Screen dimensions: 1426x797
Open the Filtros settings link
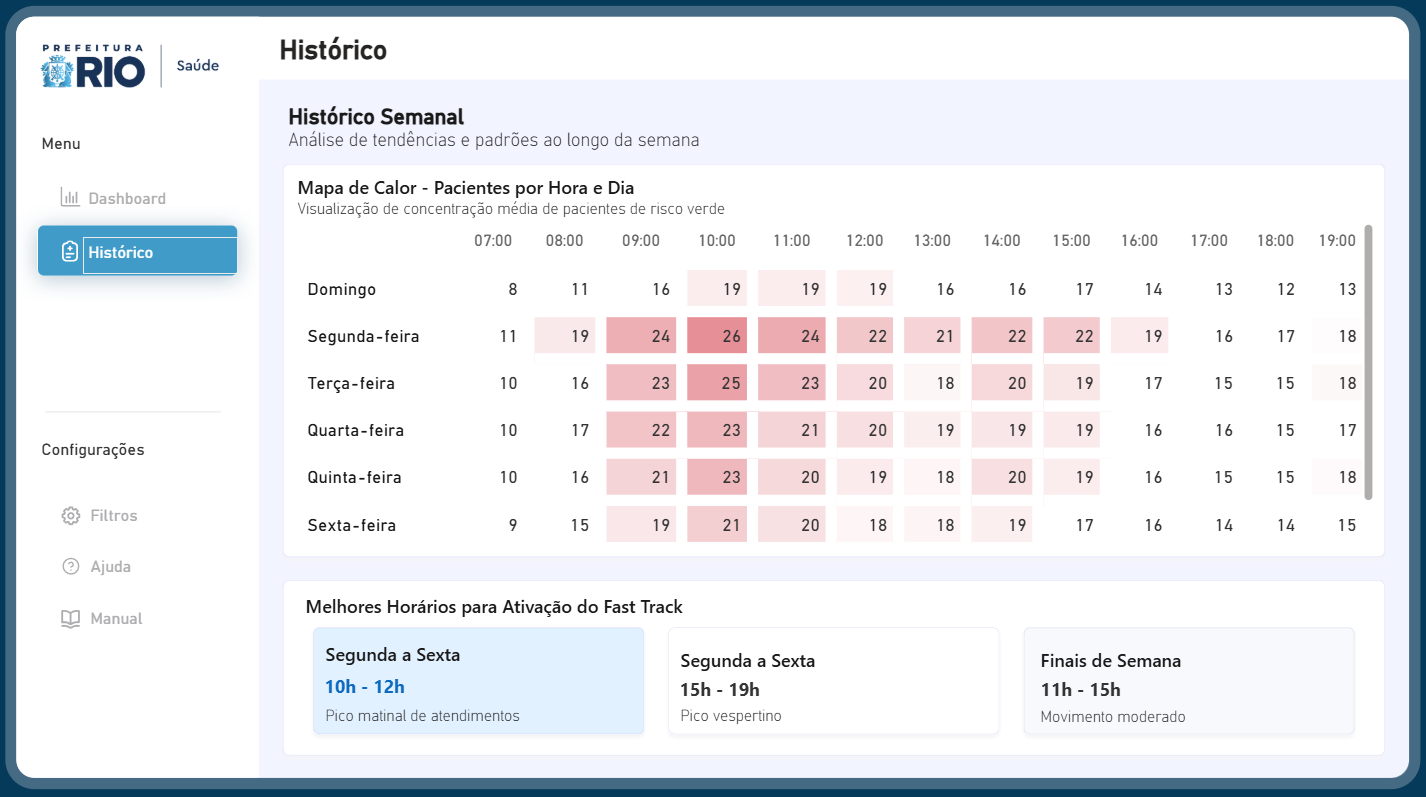coord(114,516)
